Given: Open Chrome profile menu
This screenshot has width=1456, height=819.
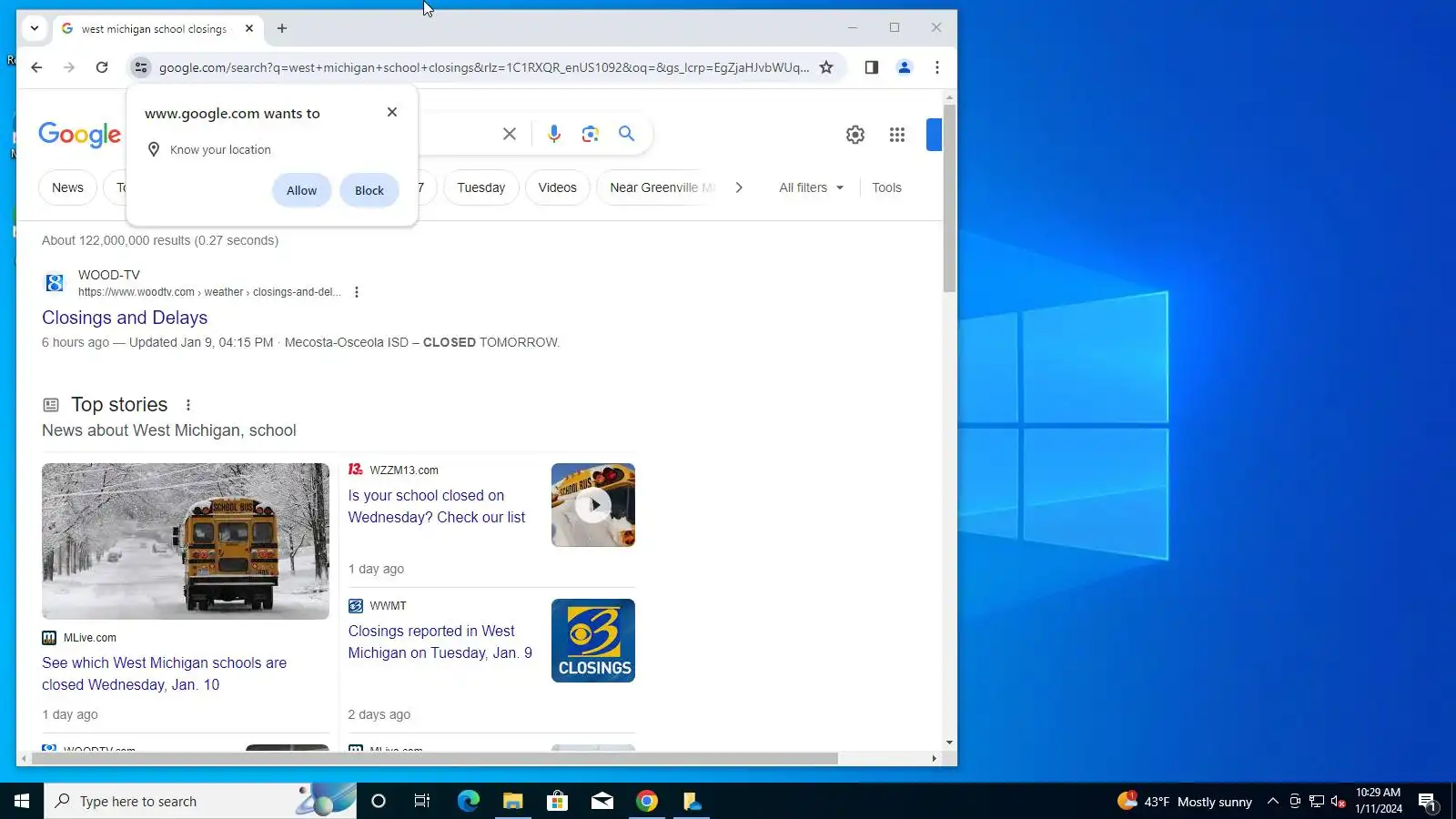Looking at the screenshot, I should [904, 67].
